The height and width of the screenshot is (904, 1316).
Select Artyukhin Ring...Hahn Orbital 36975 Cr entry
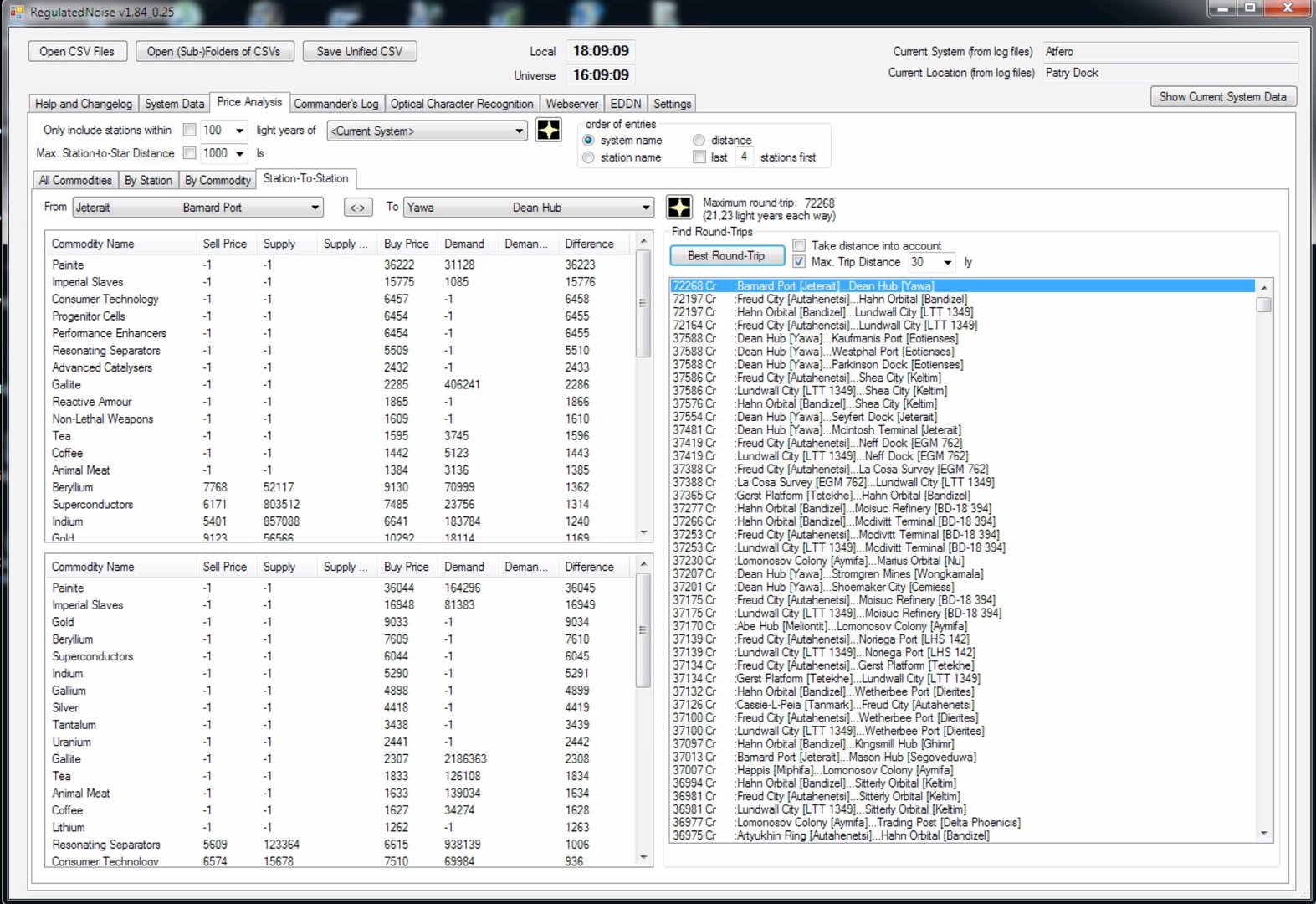962,835
